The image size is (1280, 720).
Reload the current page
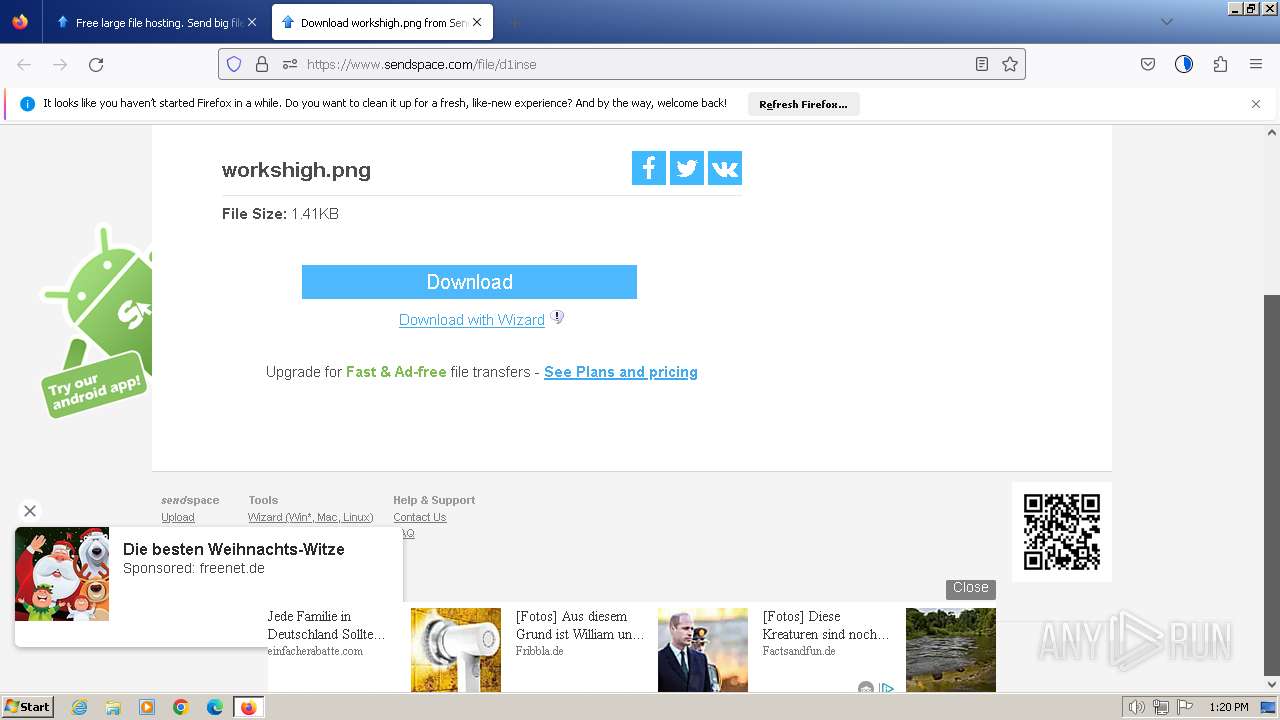pos(96,64)
